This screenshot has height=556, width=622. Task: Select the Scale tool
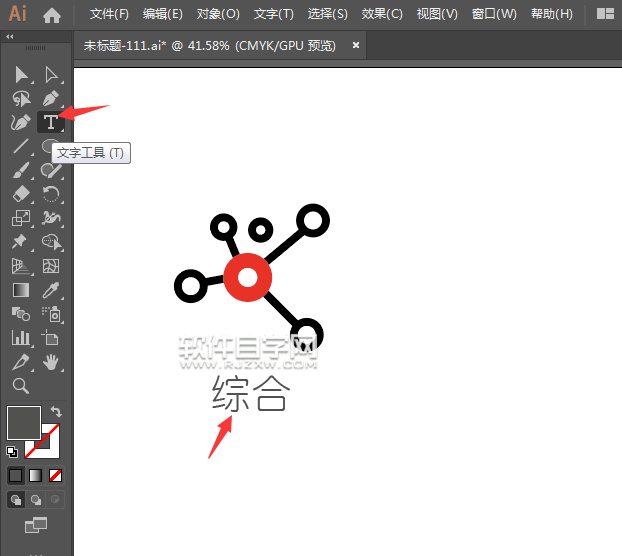(21, 218)
